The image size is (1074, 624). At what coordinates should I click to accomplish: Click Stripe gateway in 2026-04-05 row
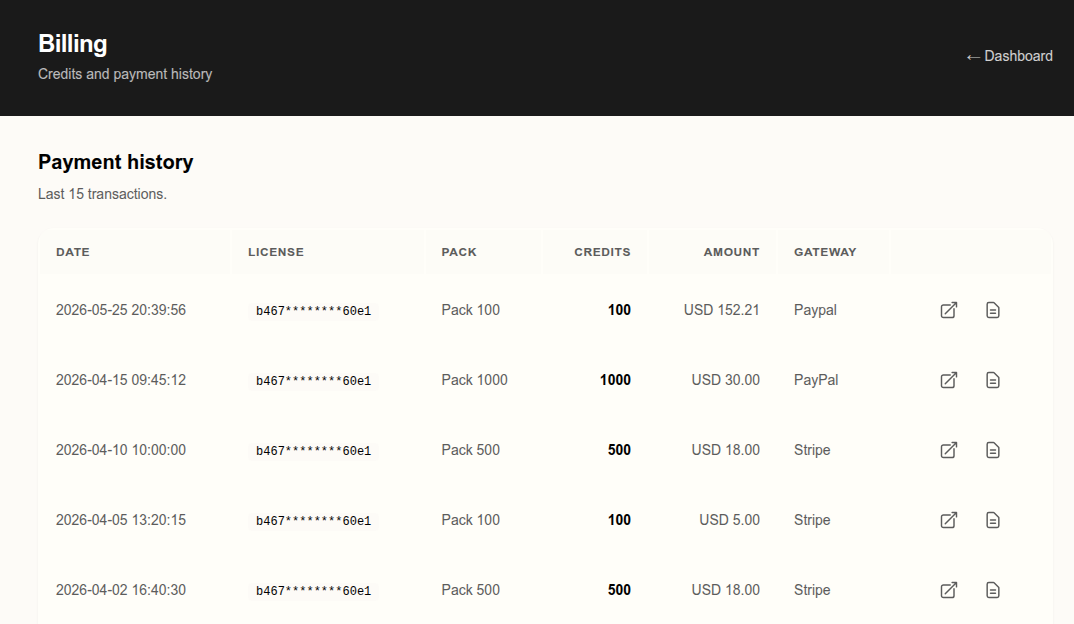point(812,520)
